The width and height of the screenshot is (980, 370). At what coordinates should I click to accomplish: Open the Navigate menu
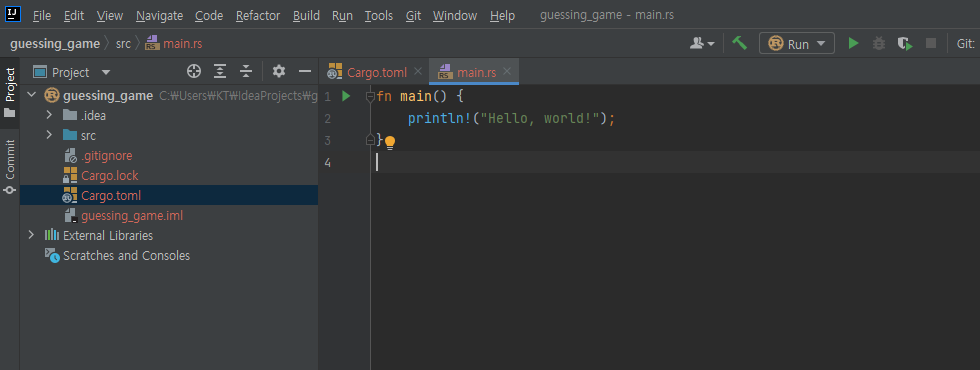tap(159, 16)
